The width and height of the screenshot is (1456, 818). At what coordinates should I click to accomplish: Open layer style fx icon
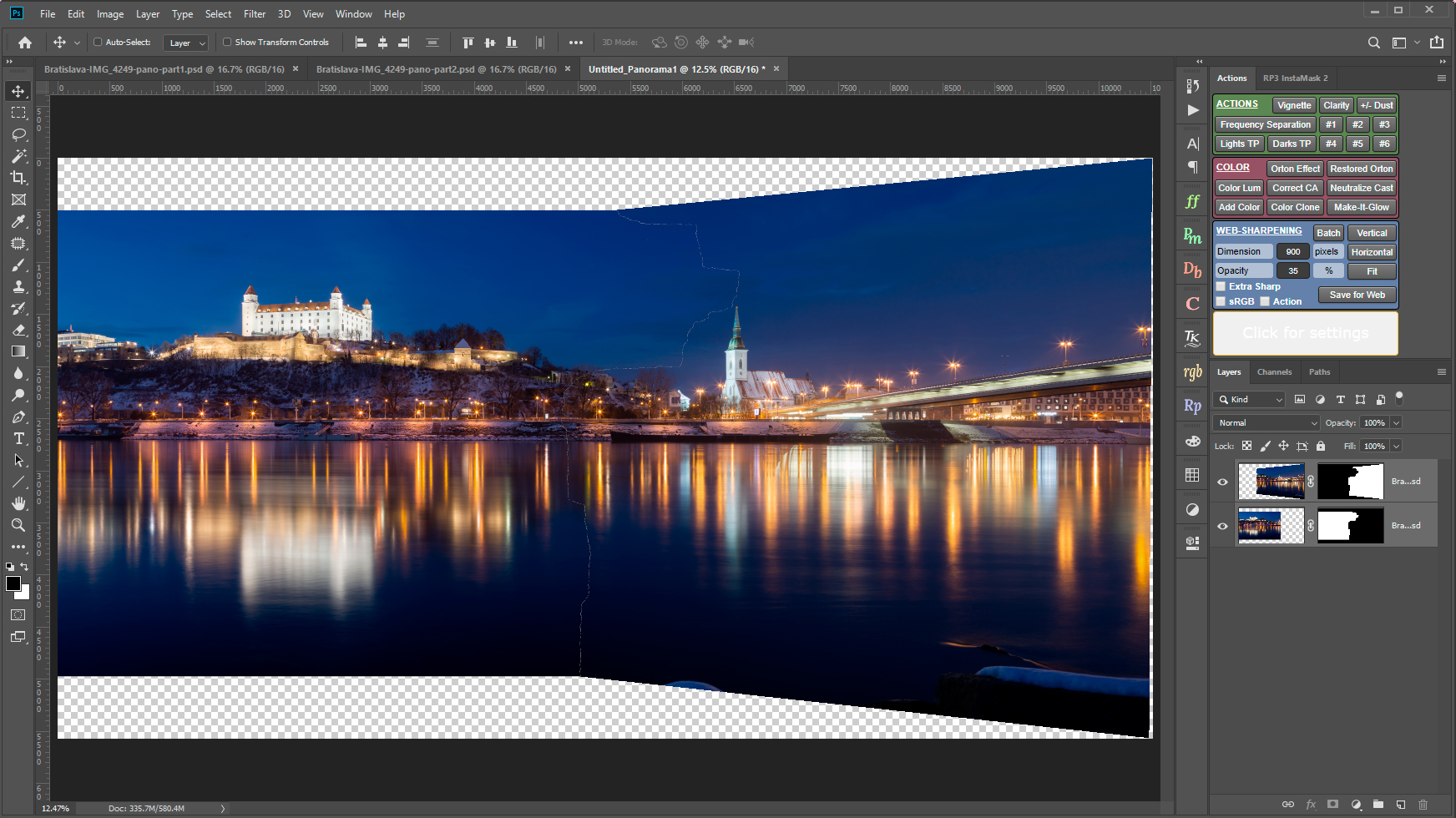click(x=1311, y=805)
